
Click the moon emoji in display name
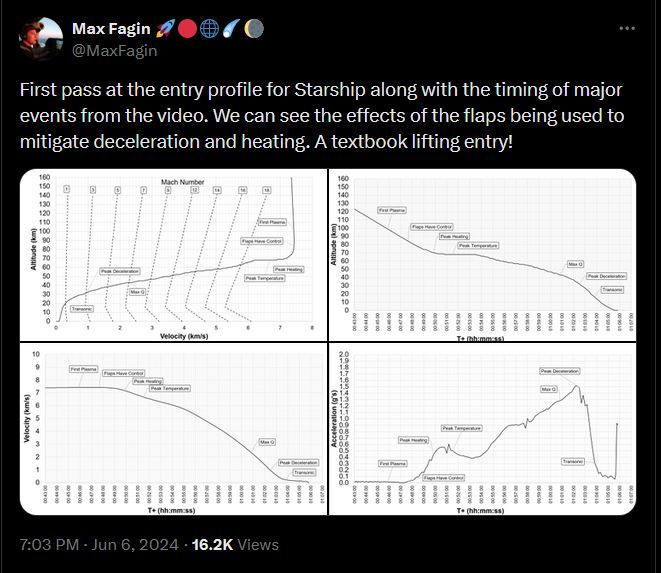tap(237, 28)
